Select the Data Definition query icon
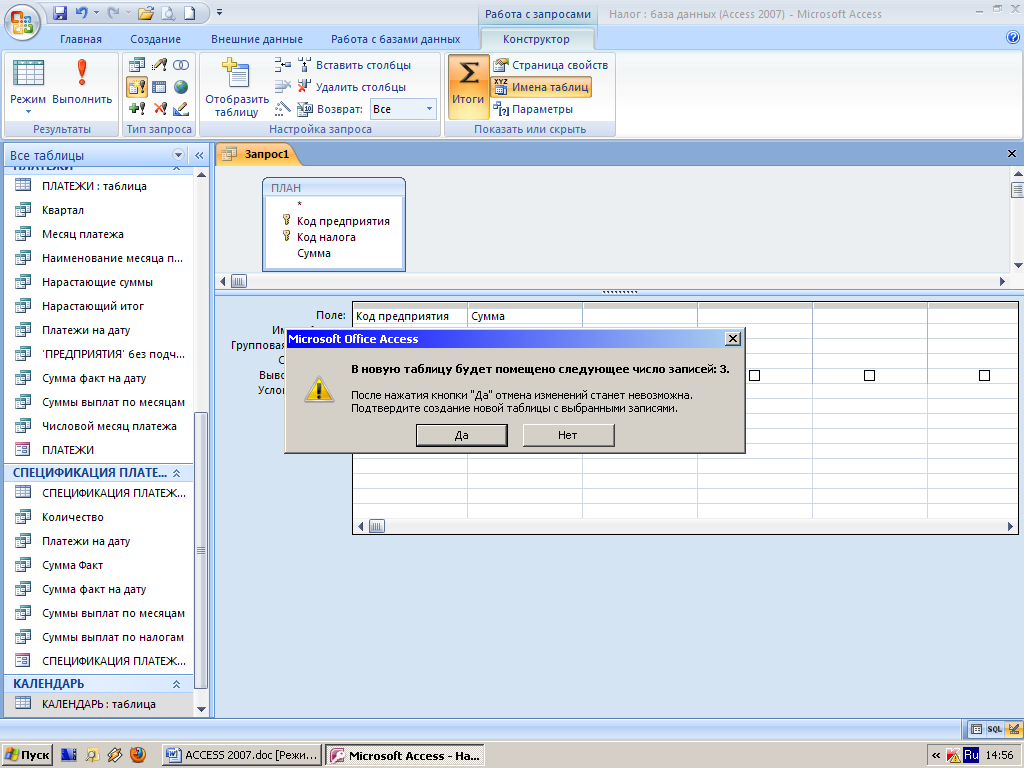This screenshot has width=1024, height=768. (x=181, y=108)
